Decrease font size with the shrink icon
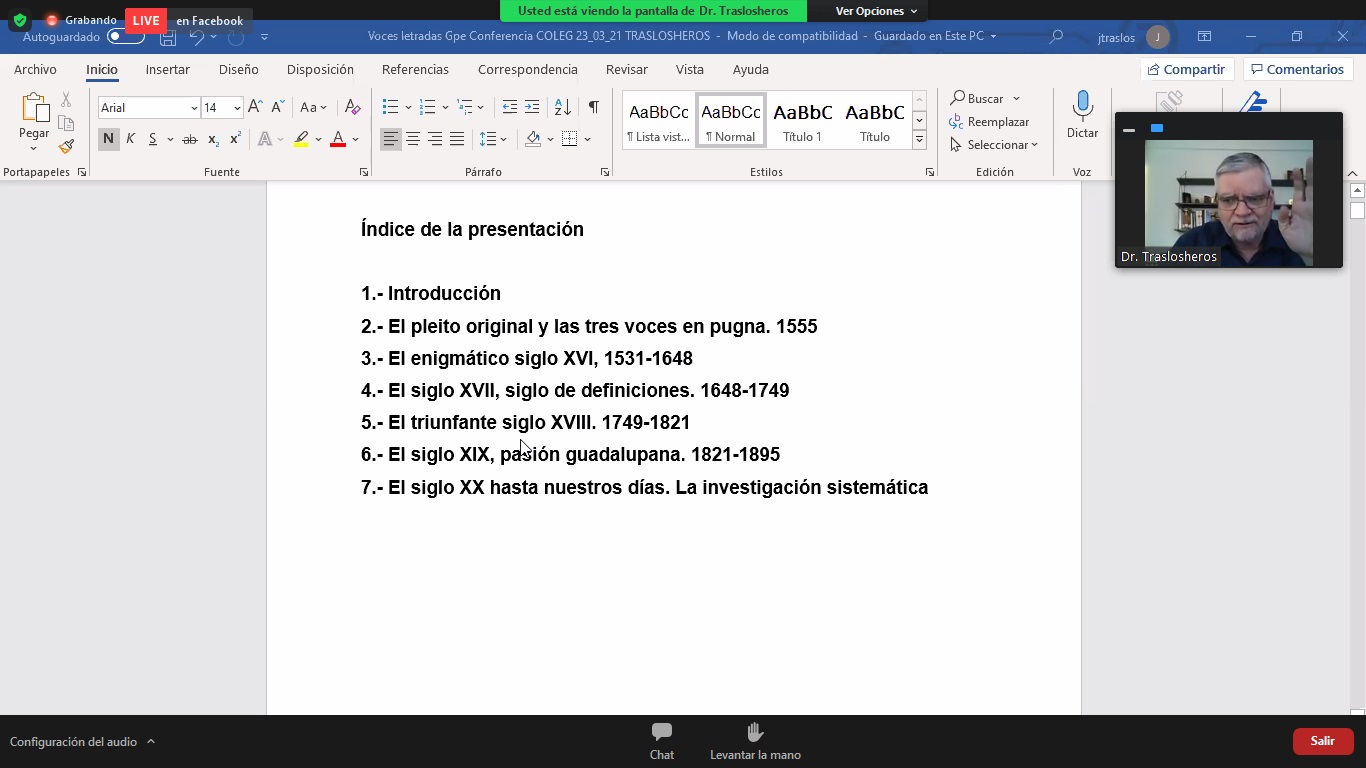 point(278,107)
